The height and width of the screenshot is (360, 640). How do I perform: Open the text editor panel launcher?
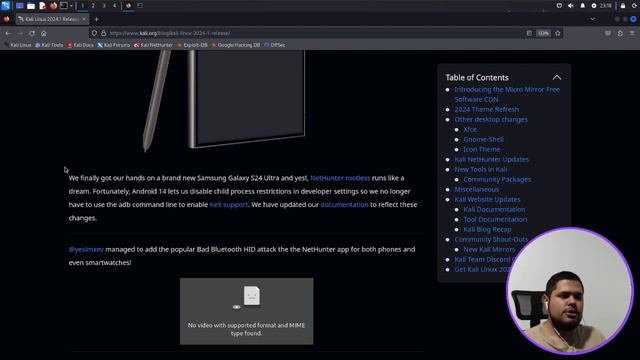coord(42,6)
